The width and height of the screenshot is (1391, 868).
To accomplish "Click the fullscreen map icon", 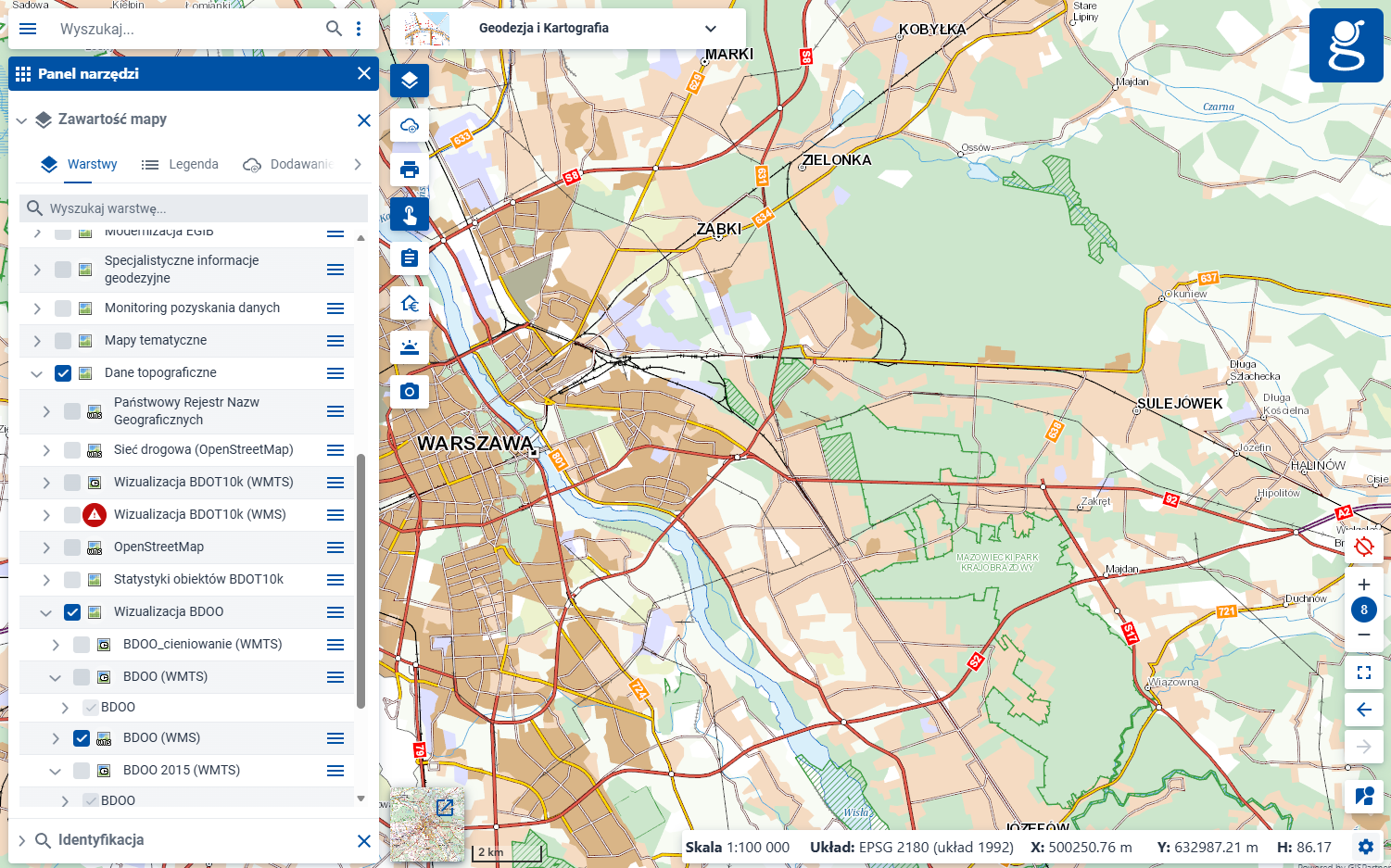I will pyautogui.click(x=1364, y=673).
